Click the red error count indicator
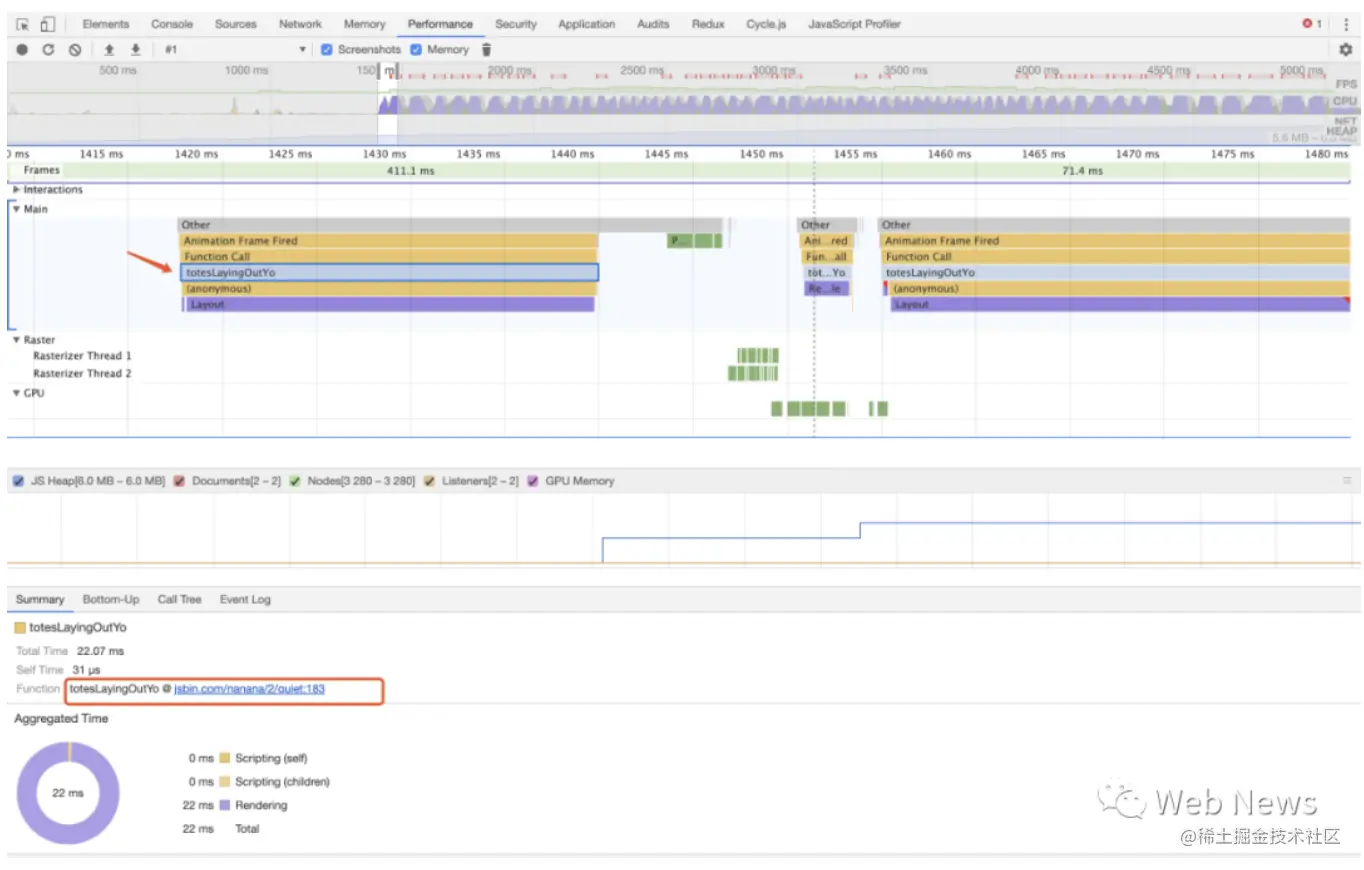 [x=1312, y=24]
